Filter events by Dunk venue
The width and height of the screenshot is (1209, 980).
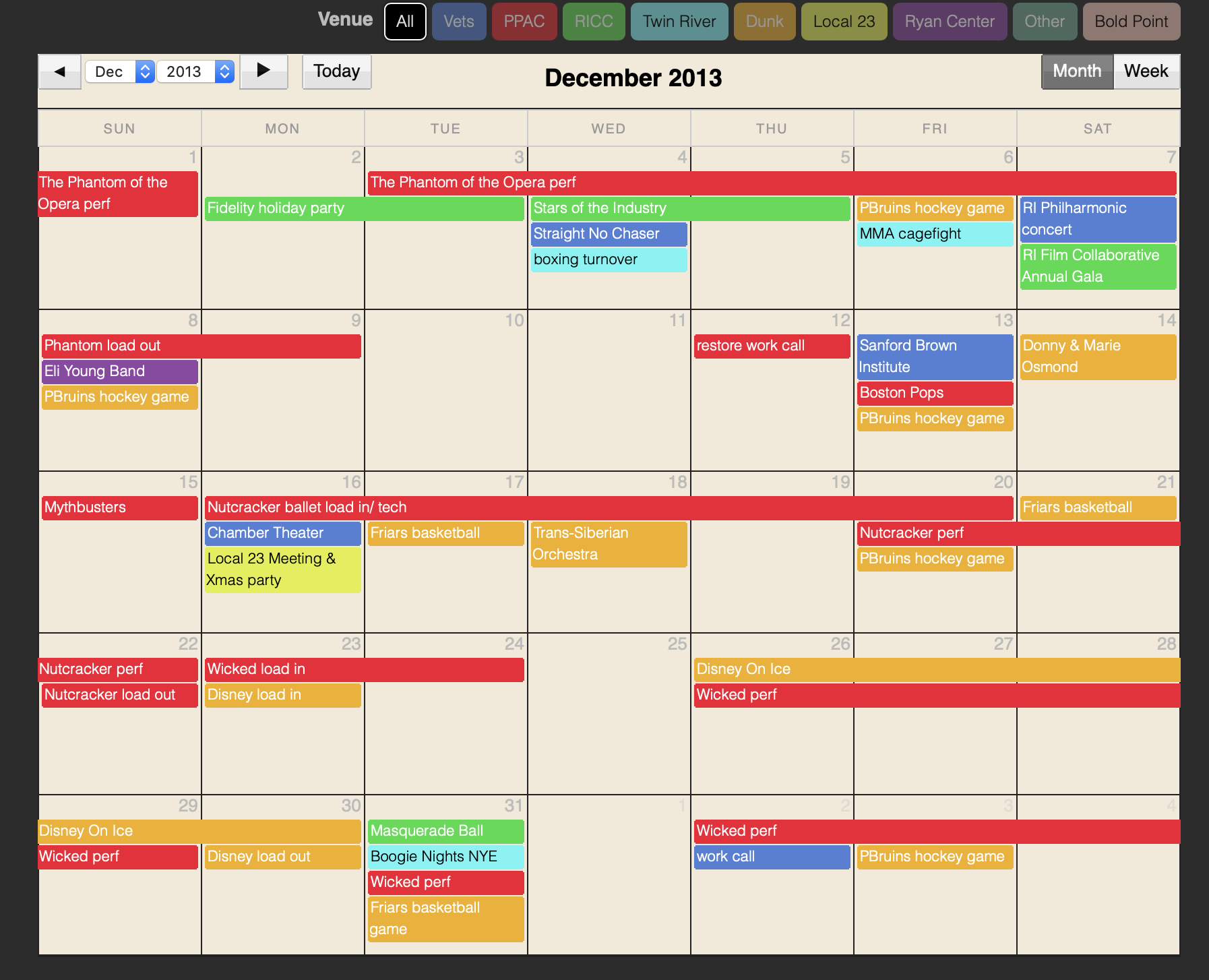coord(764,22)
